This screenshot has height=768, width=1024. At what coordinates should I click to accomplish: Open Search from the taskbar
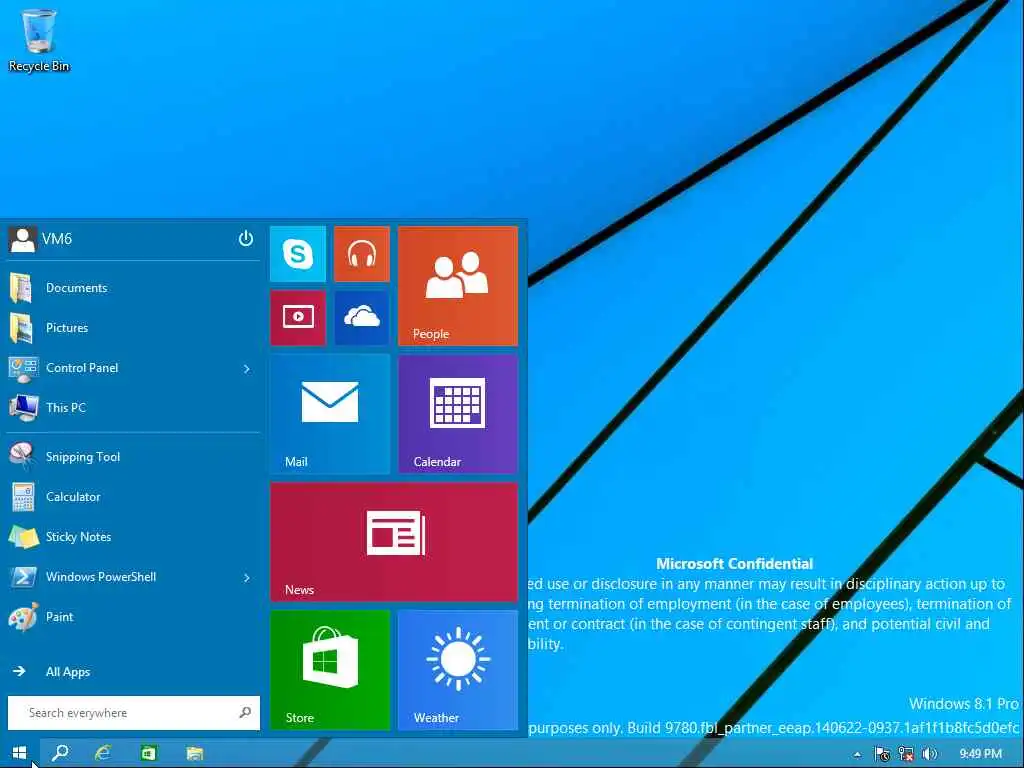click(x=60, y=753)
